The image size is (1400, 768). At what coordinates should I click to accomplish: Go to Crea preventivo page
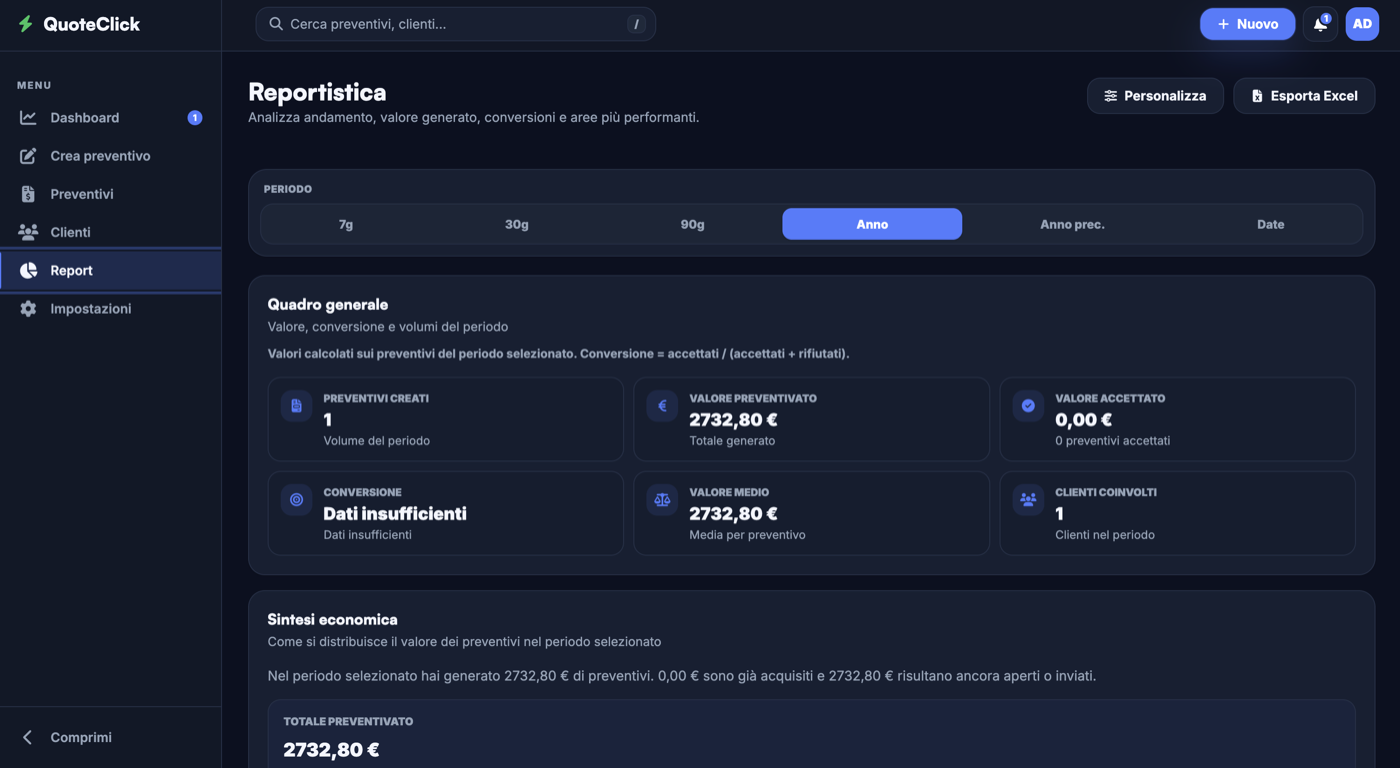(110, 156)
